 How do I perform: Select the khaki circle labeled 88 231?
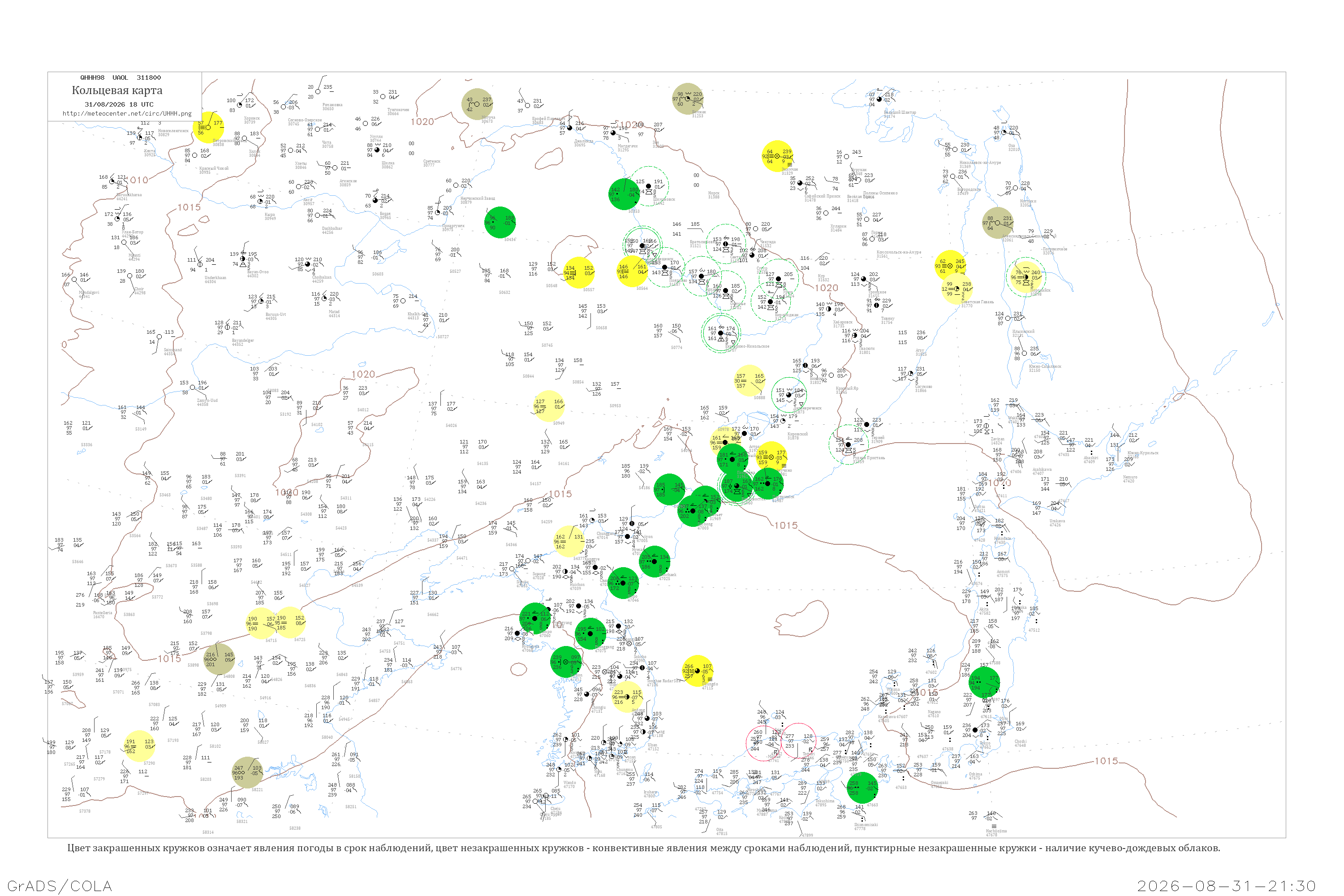point(998,223)
